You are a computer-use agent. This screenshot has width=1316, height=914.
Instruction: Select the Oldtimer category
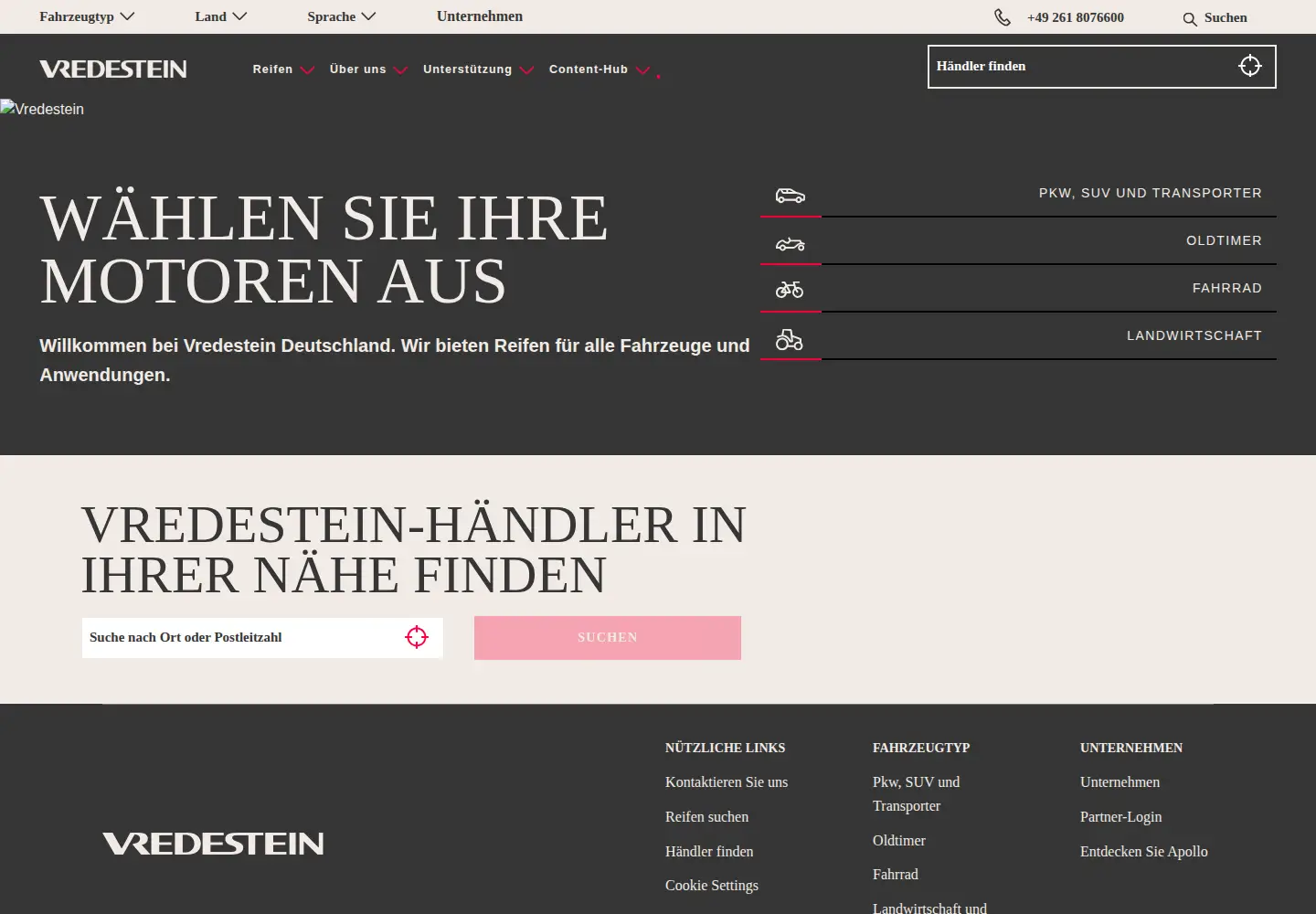[1018, 241]
